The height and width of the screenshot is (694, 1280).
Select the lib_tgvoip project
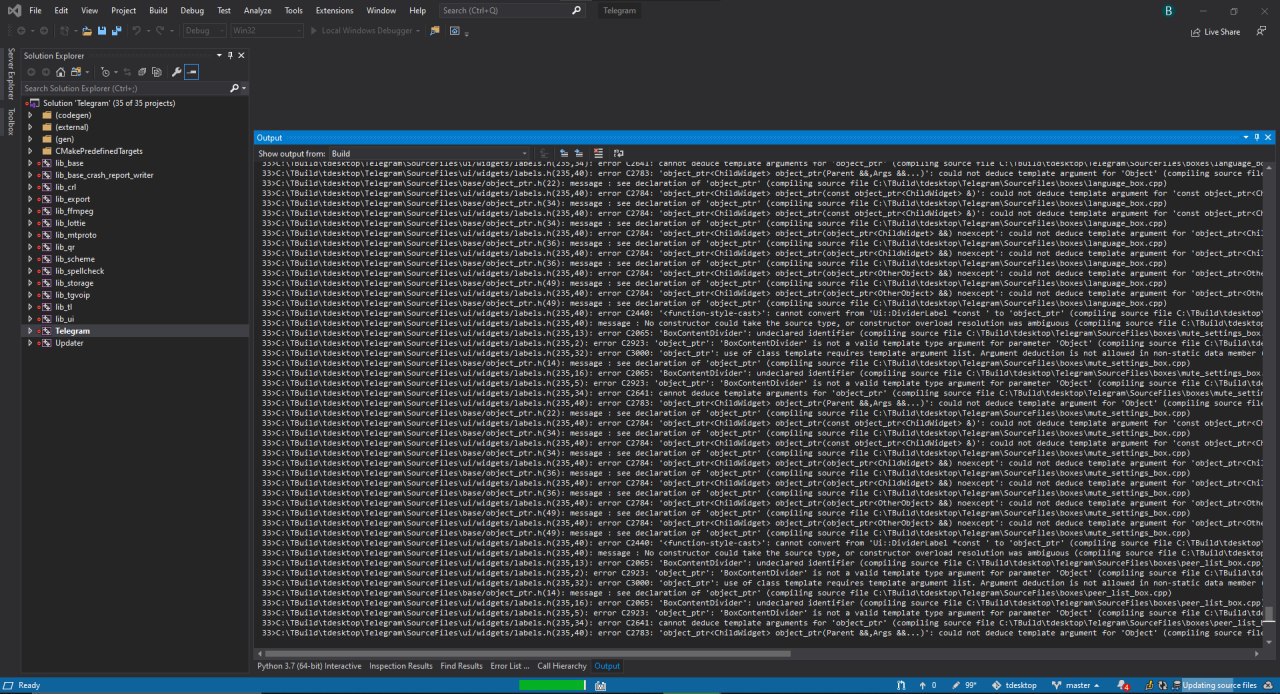(75, 295)
